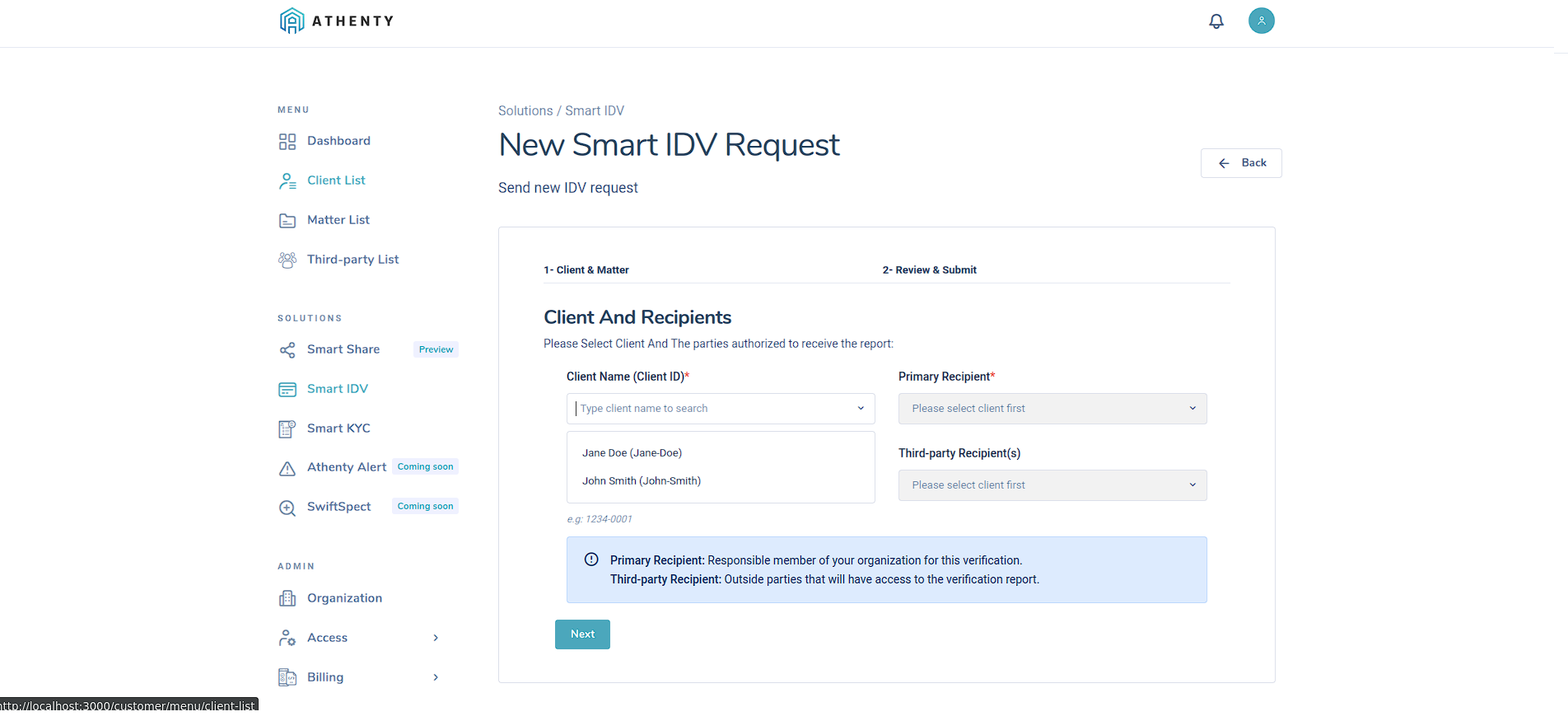
Task: Click the Athenty logo
Action: tap(337, 21)
